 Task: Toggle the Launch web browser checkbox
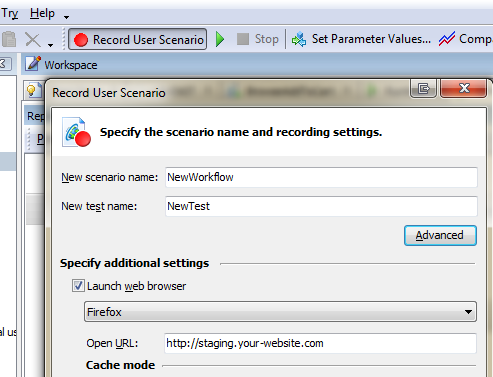(x=78, y=286)
